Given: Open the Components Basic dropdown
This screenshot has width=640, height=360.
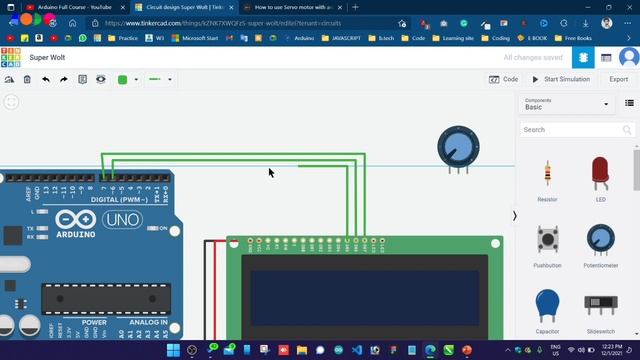Looking at the screenshot, I should 567,104.
